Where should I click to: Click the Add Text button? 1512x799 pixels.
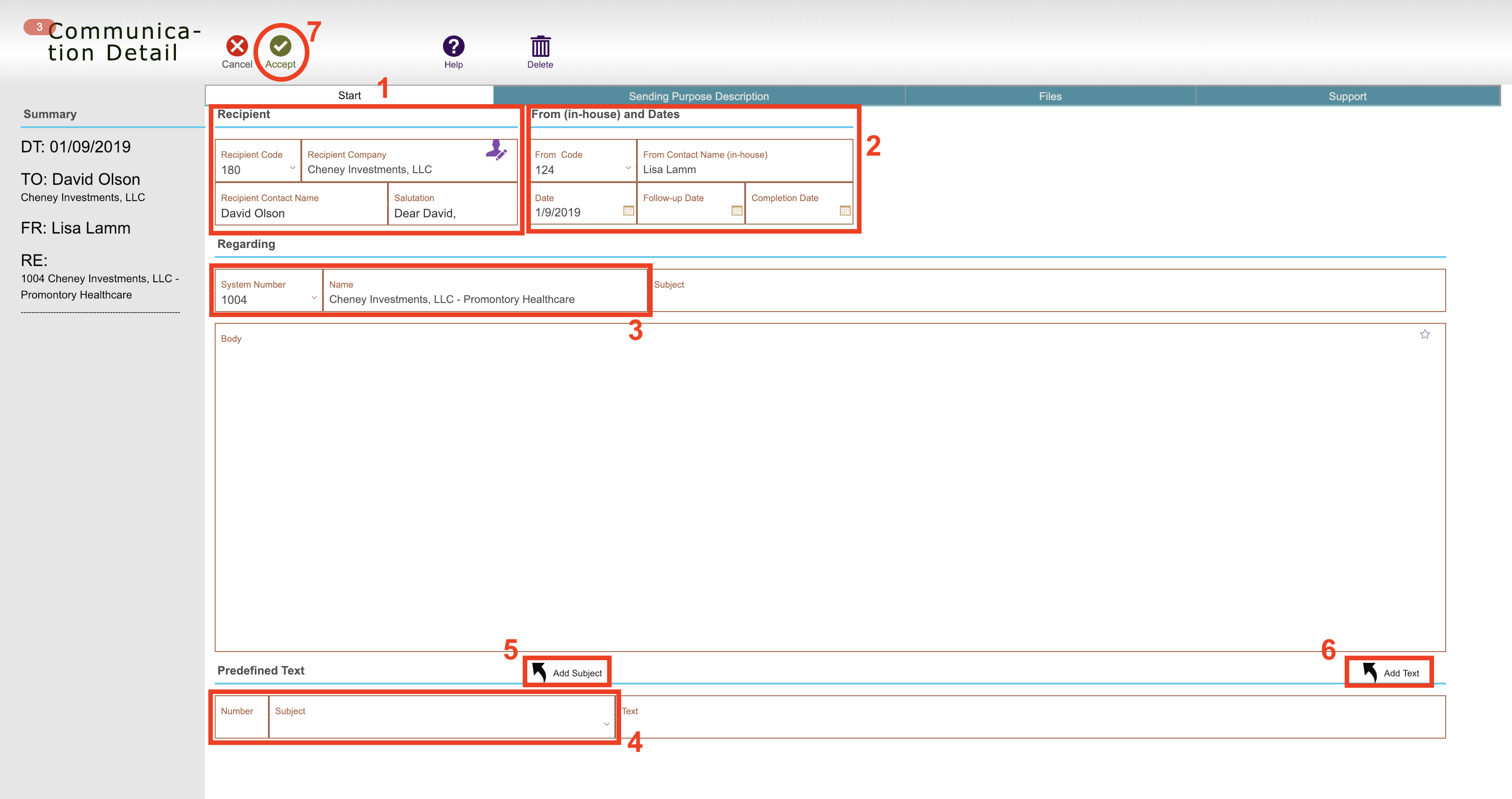[1389, 672]
